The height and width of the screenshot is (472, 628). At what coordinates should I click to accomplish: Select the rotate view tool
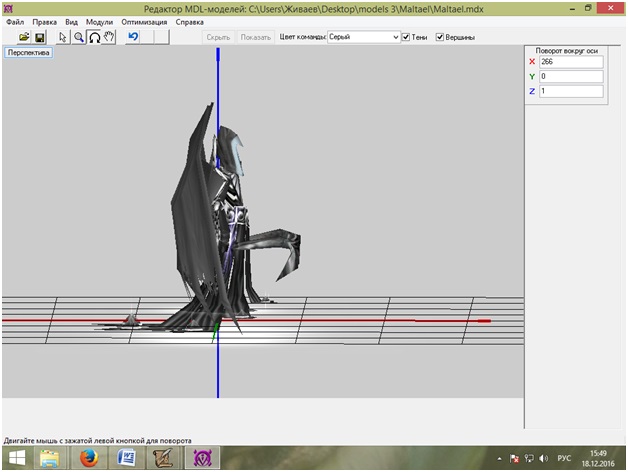94,37
